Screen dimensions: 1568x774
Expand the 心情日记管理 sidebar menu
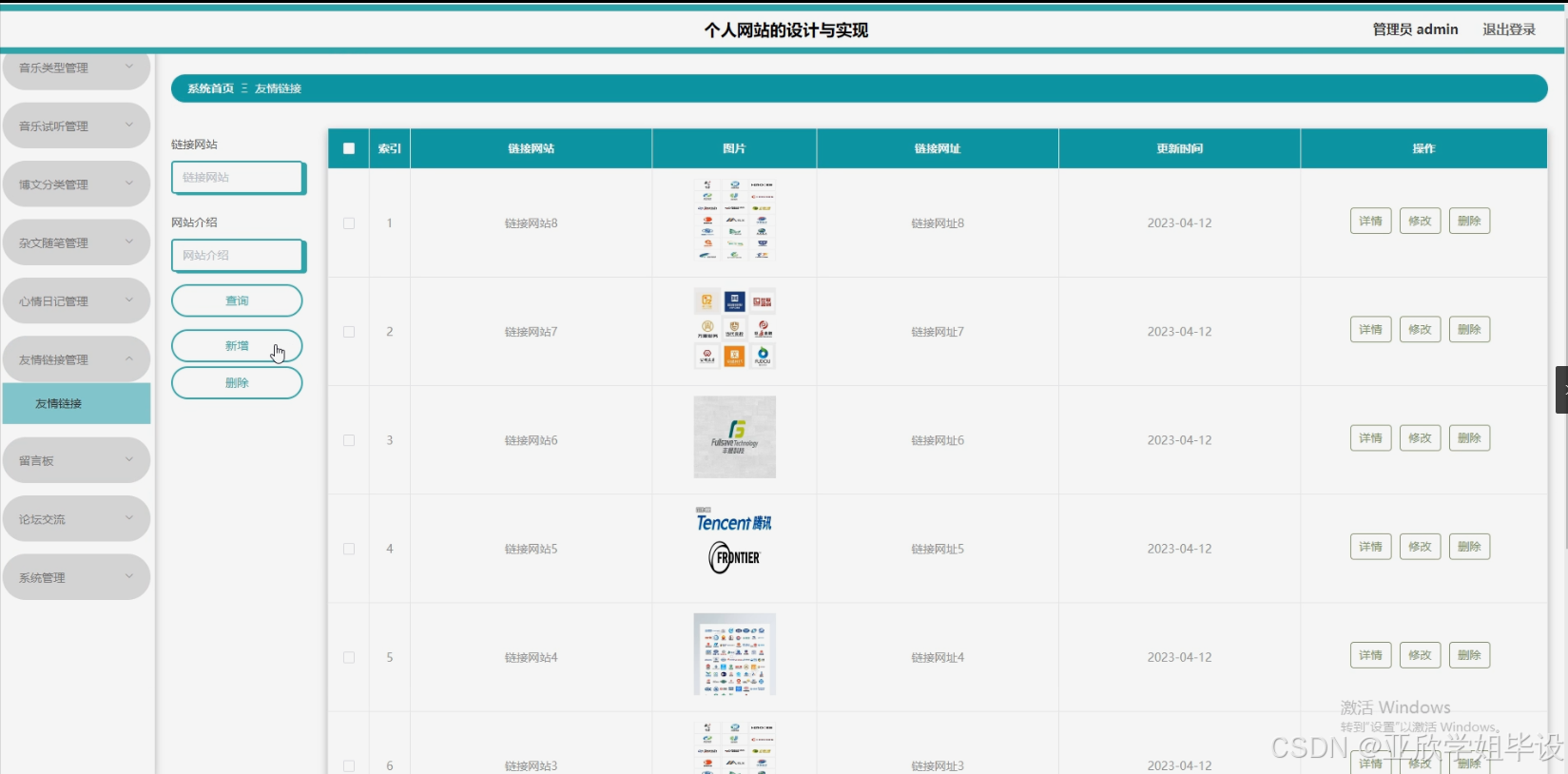(77, 300)
